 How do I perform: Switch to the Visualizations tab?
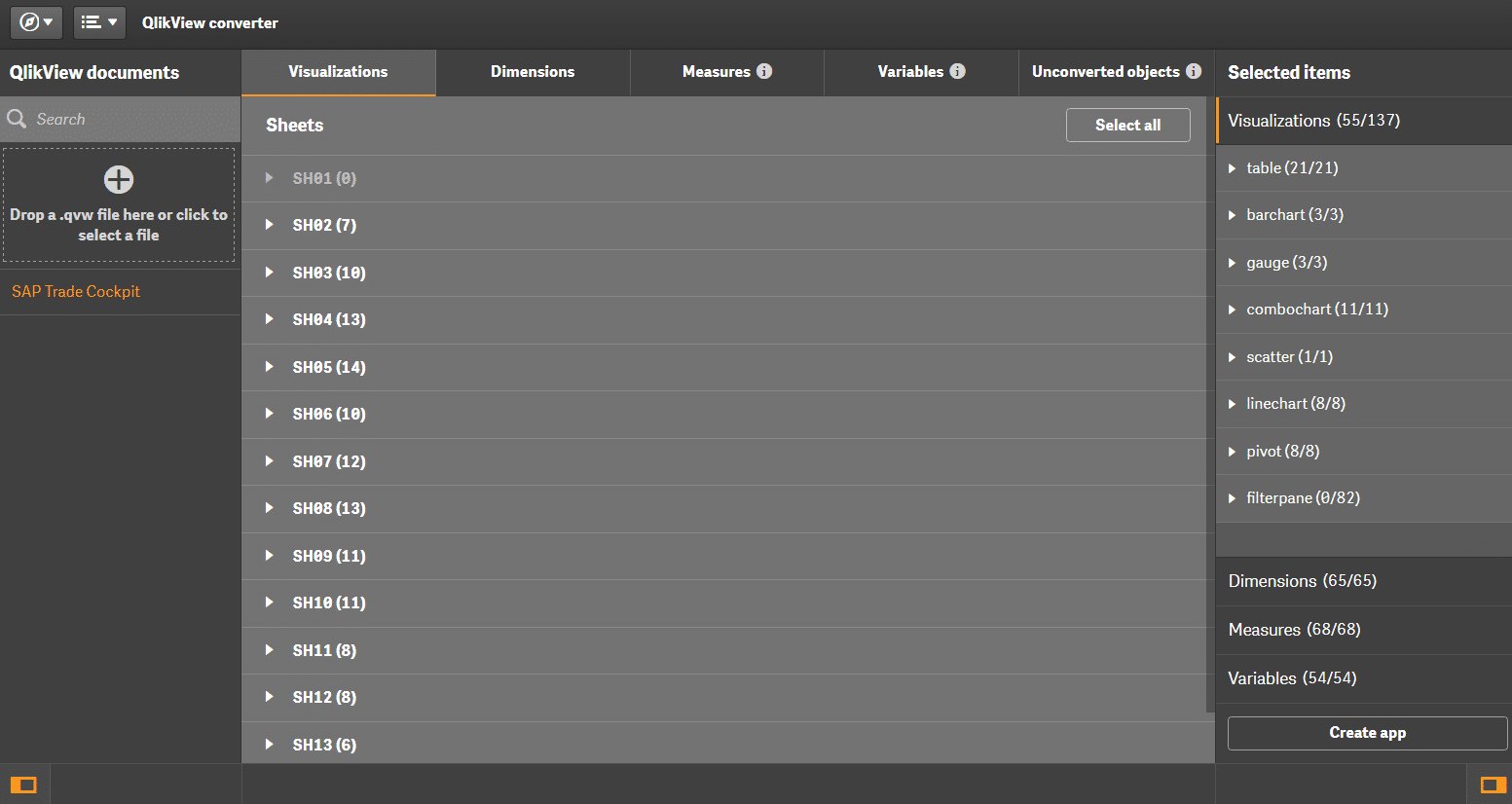(x=338, y=72)
